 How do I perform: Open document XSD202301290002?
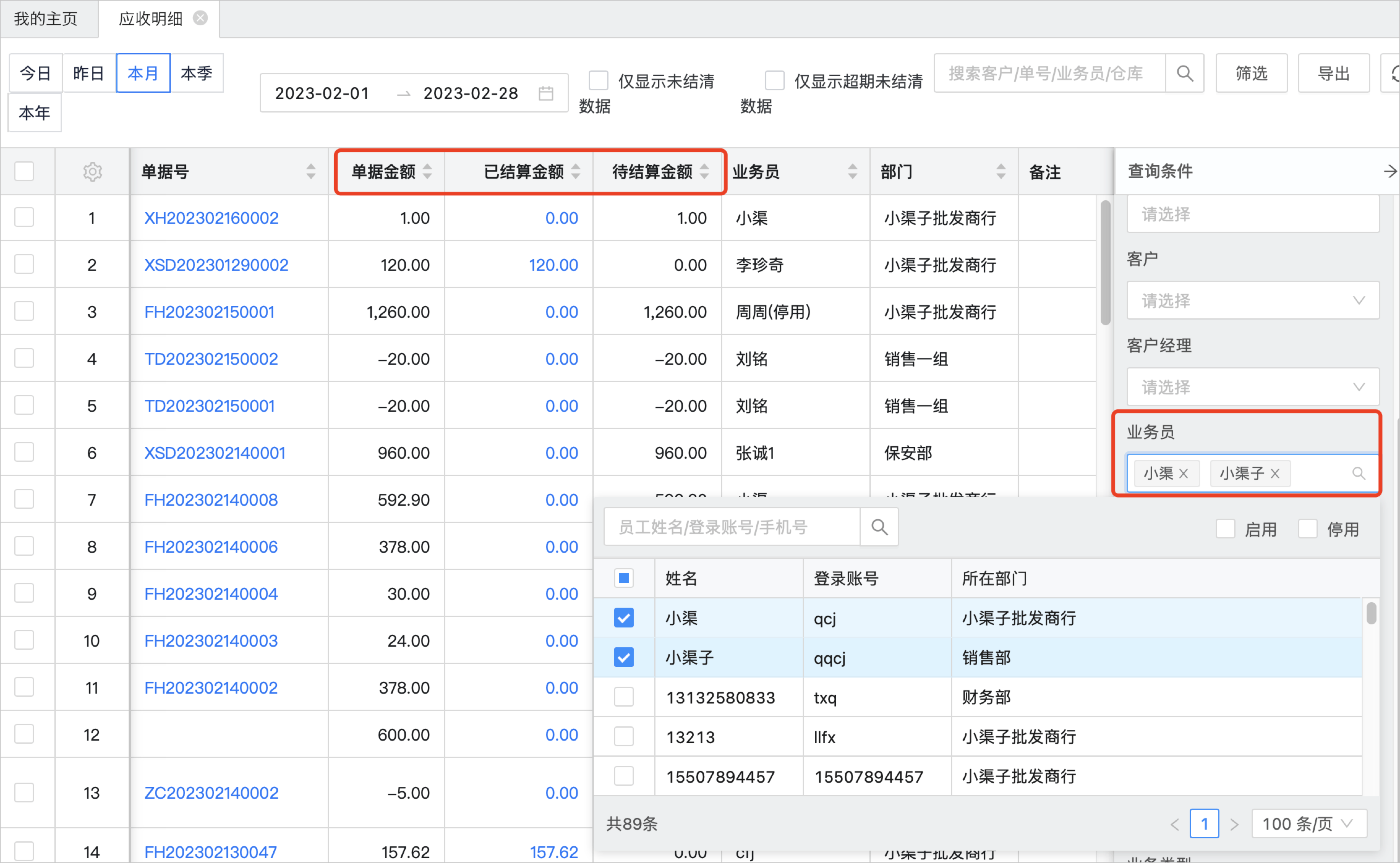pyautogui.click(x=216, y=265)
